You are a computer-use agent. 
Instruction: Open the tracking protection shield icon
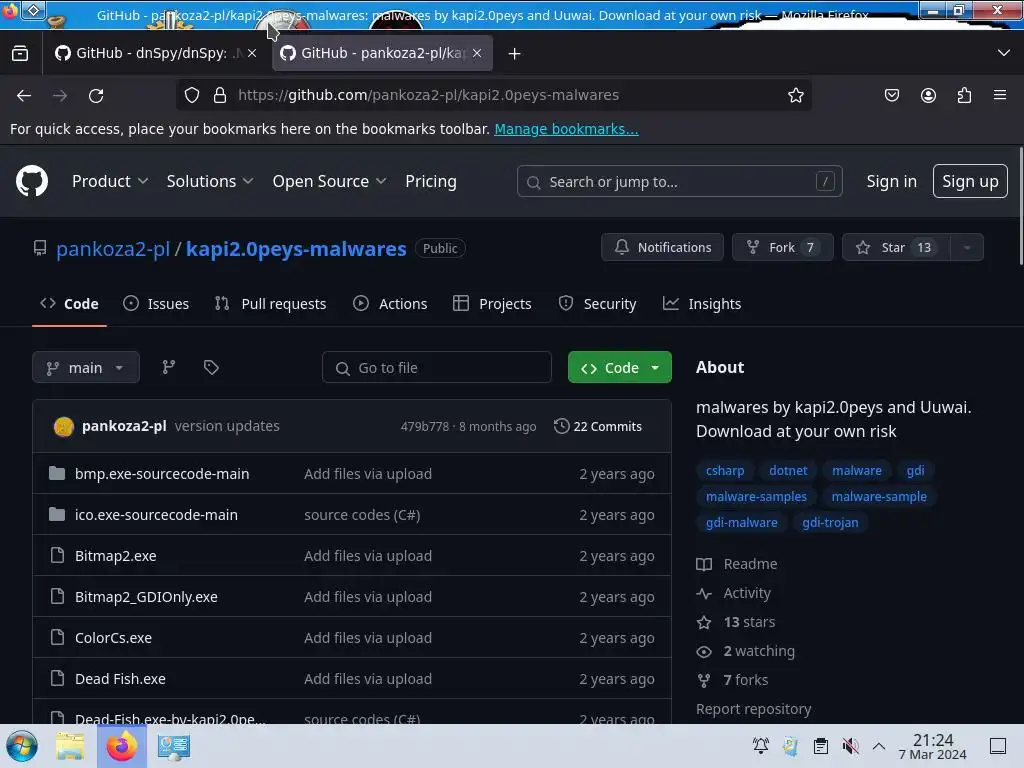[x=191, y=95]
